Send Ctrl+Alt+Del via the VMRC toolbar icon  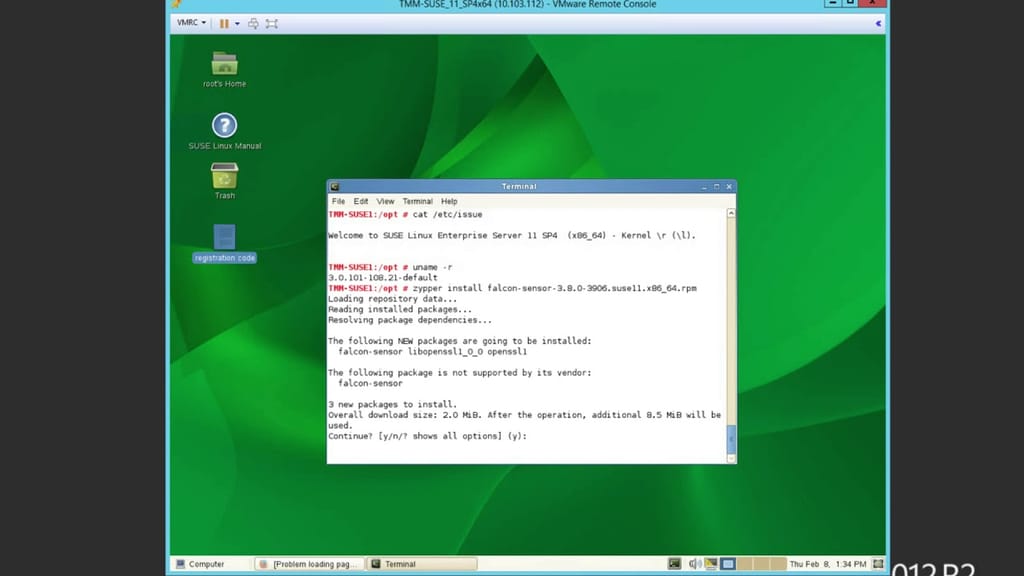tap(253, 22)
